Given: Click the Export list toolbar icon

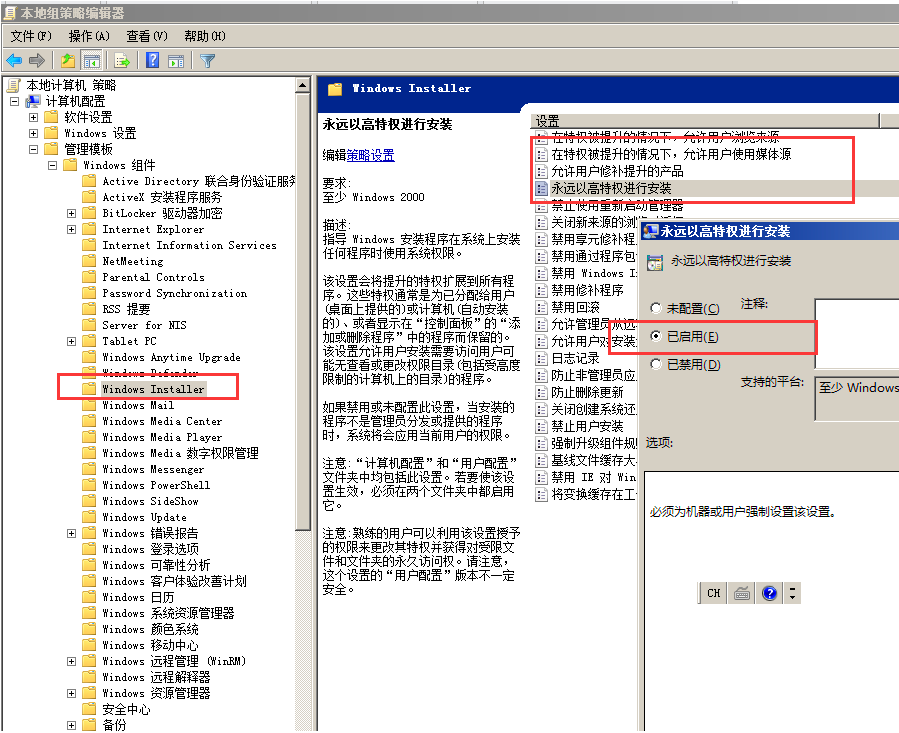Looking at the screenshot, I should point(122,60).
